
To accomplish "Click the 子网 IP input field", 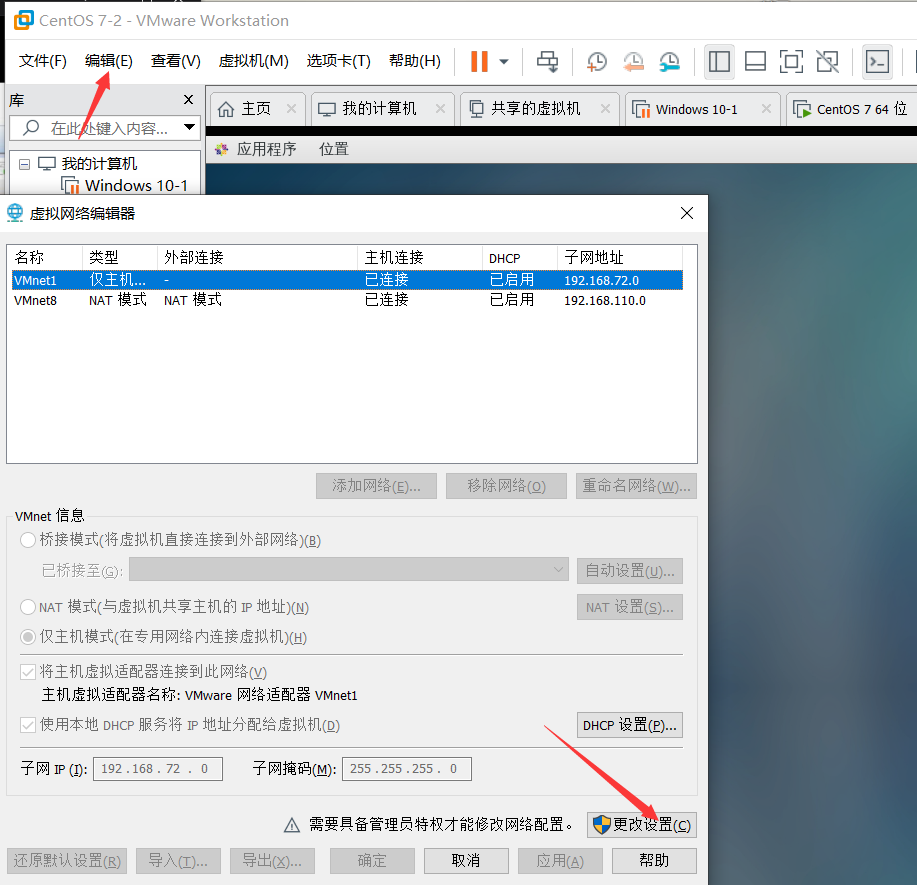I will tap(157, 769).
